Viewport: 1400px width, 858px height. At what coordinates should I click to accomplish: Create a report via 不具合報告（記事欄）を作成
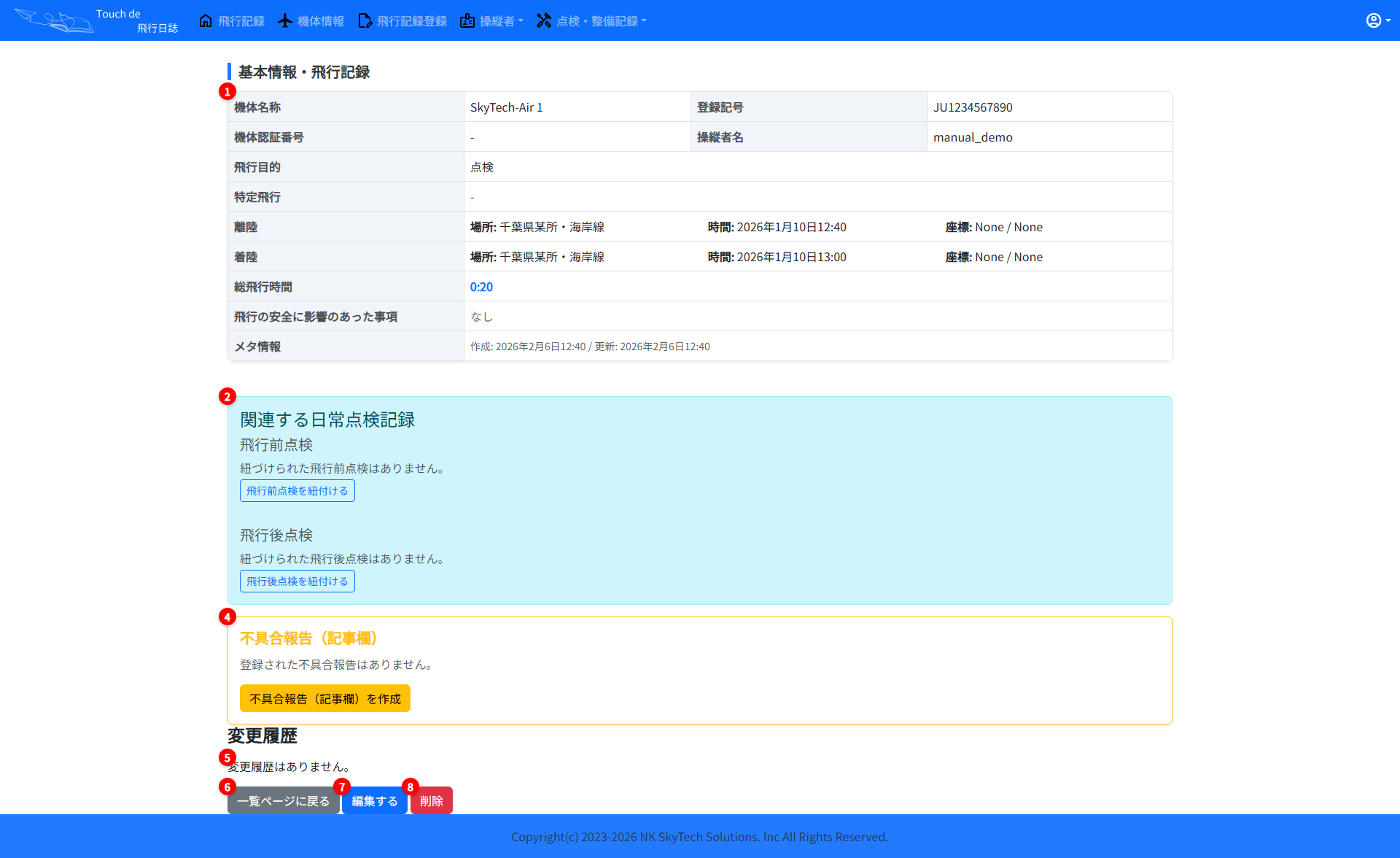coord(324,698)
